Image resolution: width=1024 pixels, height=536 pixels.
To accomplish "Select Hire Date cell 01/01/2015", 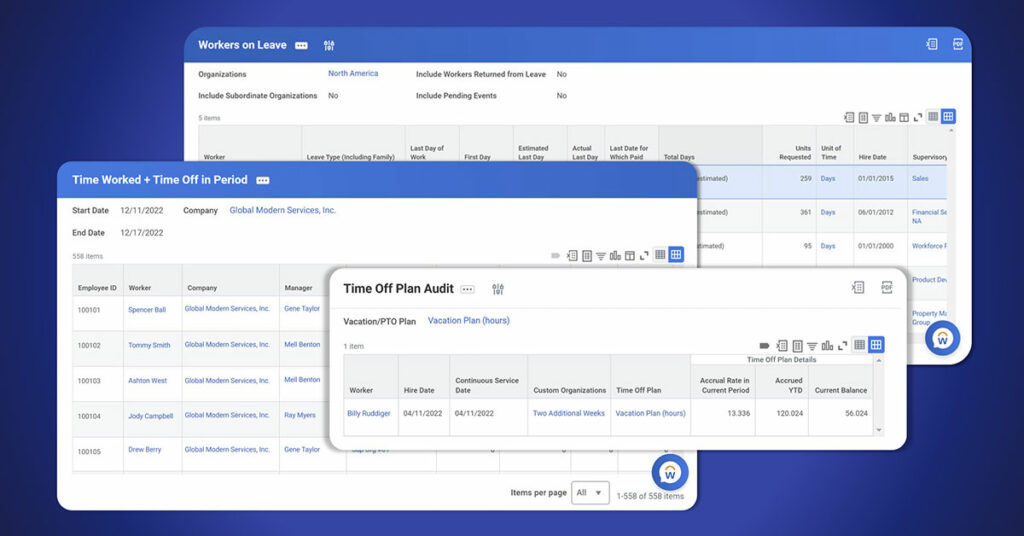I will pyautogui.click(x=876, y=178).
